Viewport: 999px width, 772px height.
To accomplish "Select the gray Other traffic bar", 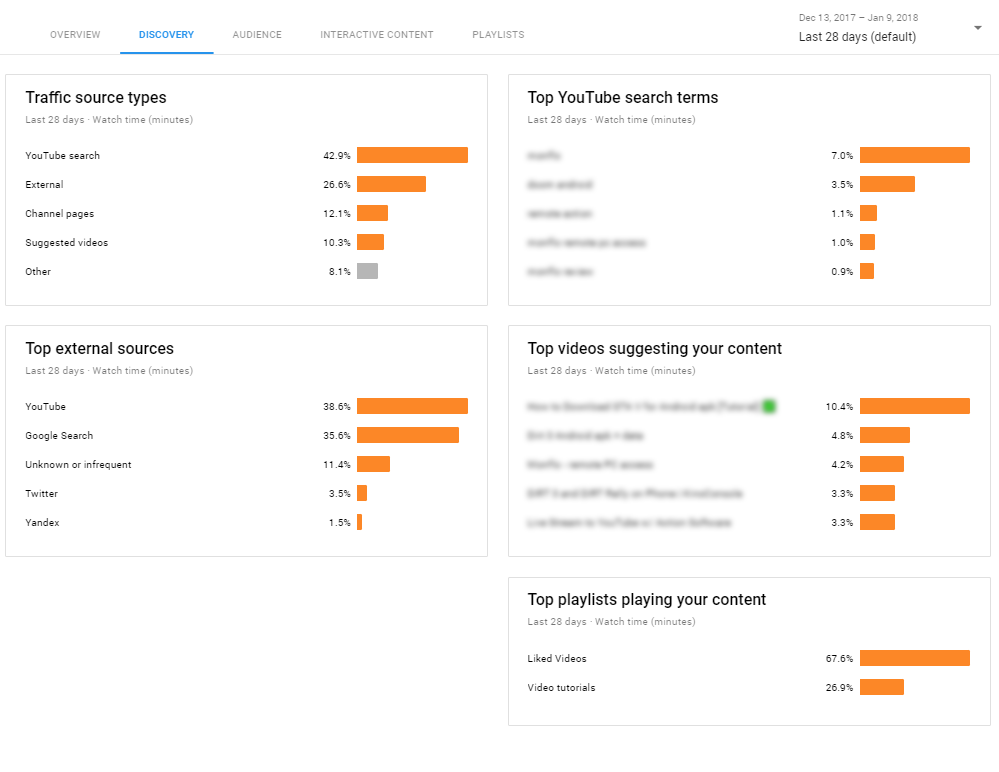I will 367,271.
